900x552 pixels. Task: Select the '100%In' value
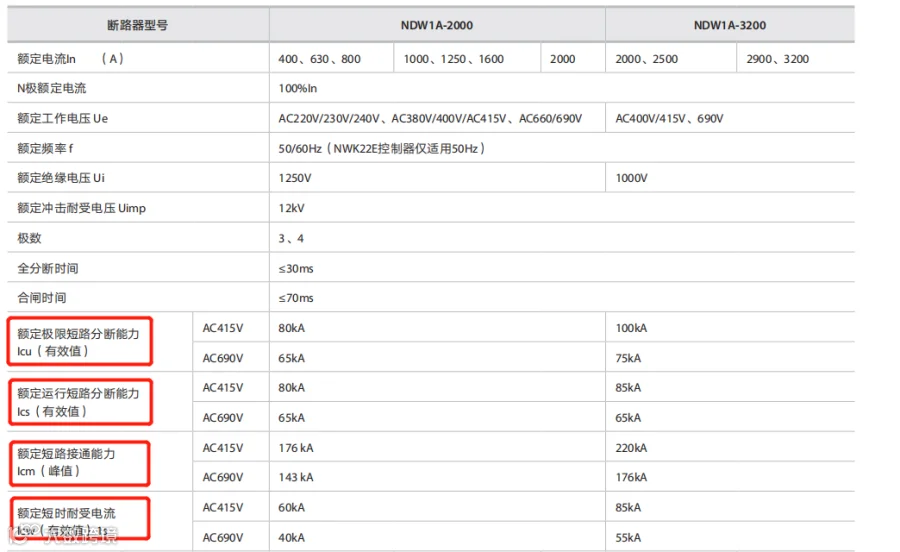pyautogui.click(x=297, y=88)
